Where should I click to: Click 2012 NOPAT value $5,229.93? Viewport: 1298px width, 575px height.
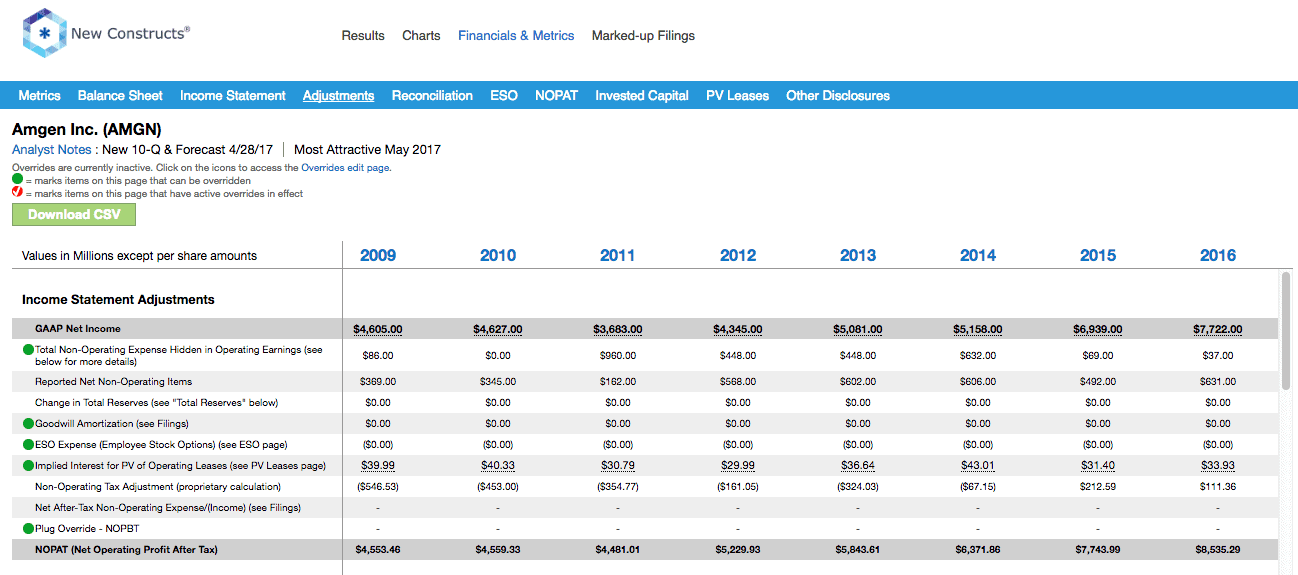[738, 549]
